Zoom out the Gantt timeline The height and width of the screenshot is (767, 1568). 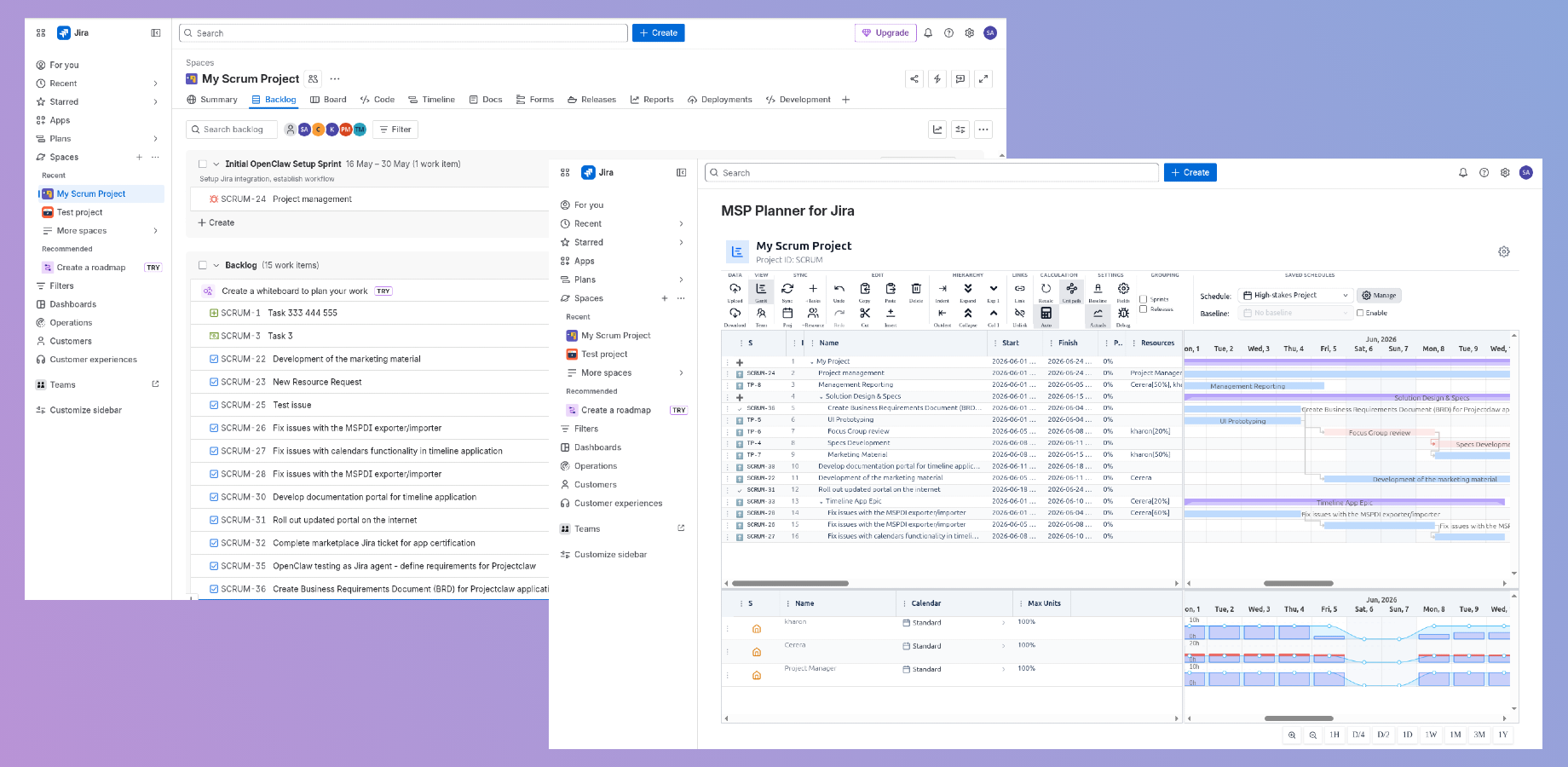click(1313, 735)
